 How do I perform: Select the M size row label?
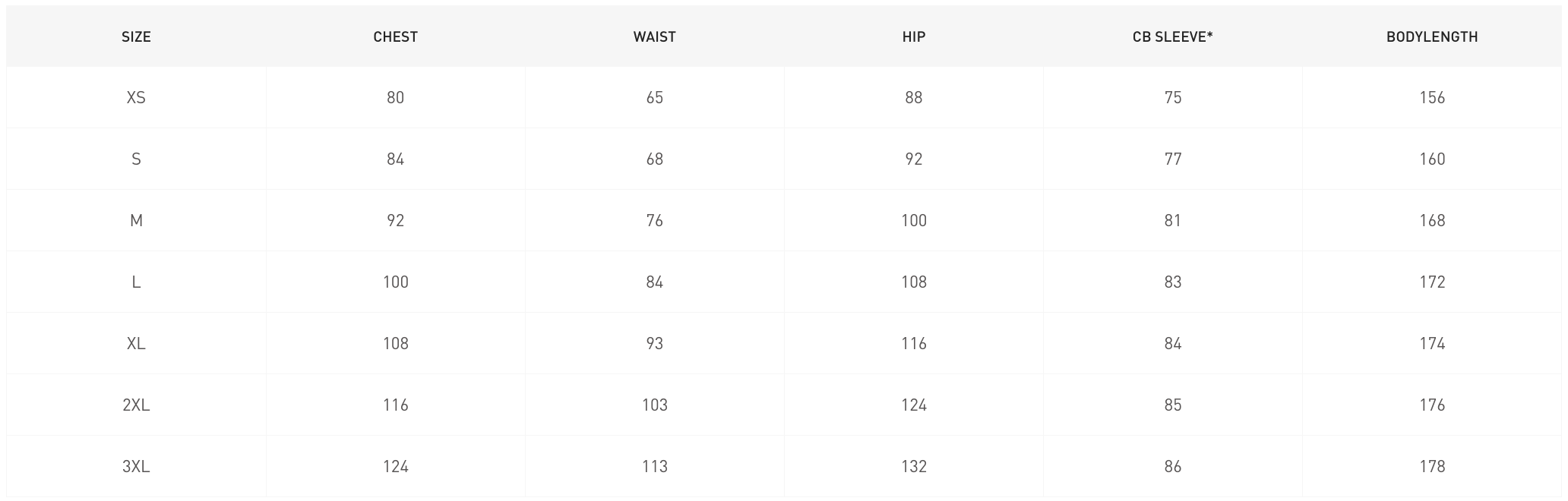136,221
